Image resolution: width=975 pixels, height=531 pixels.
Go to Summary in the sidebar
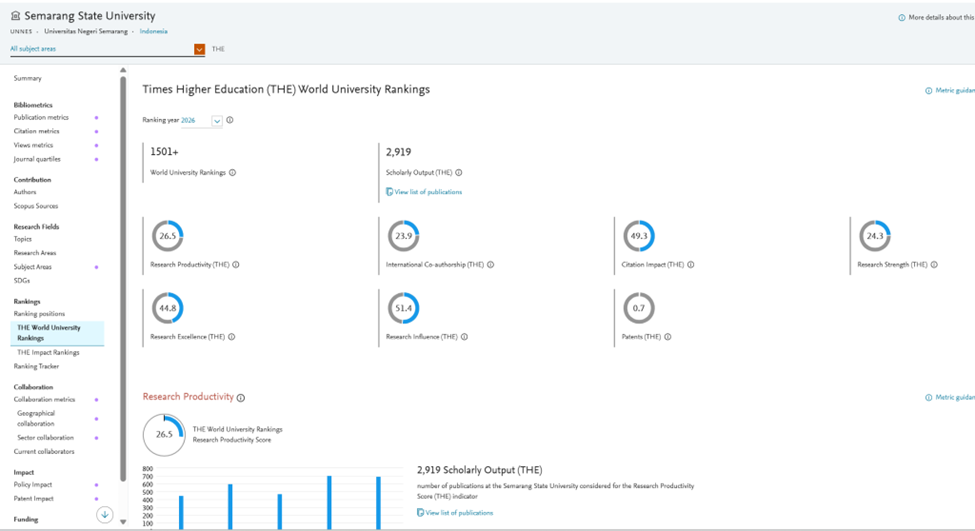click(28, 78)
